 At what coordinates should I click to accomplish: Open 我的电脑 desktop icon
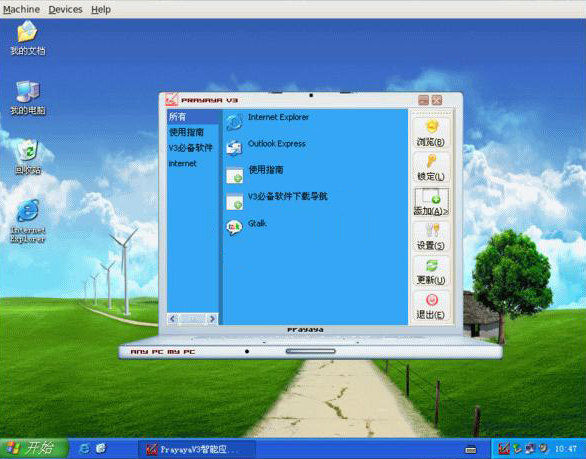click(x=27, y=98)
